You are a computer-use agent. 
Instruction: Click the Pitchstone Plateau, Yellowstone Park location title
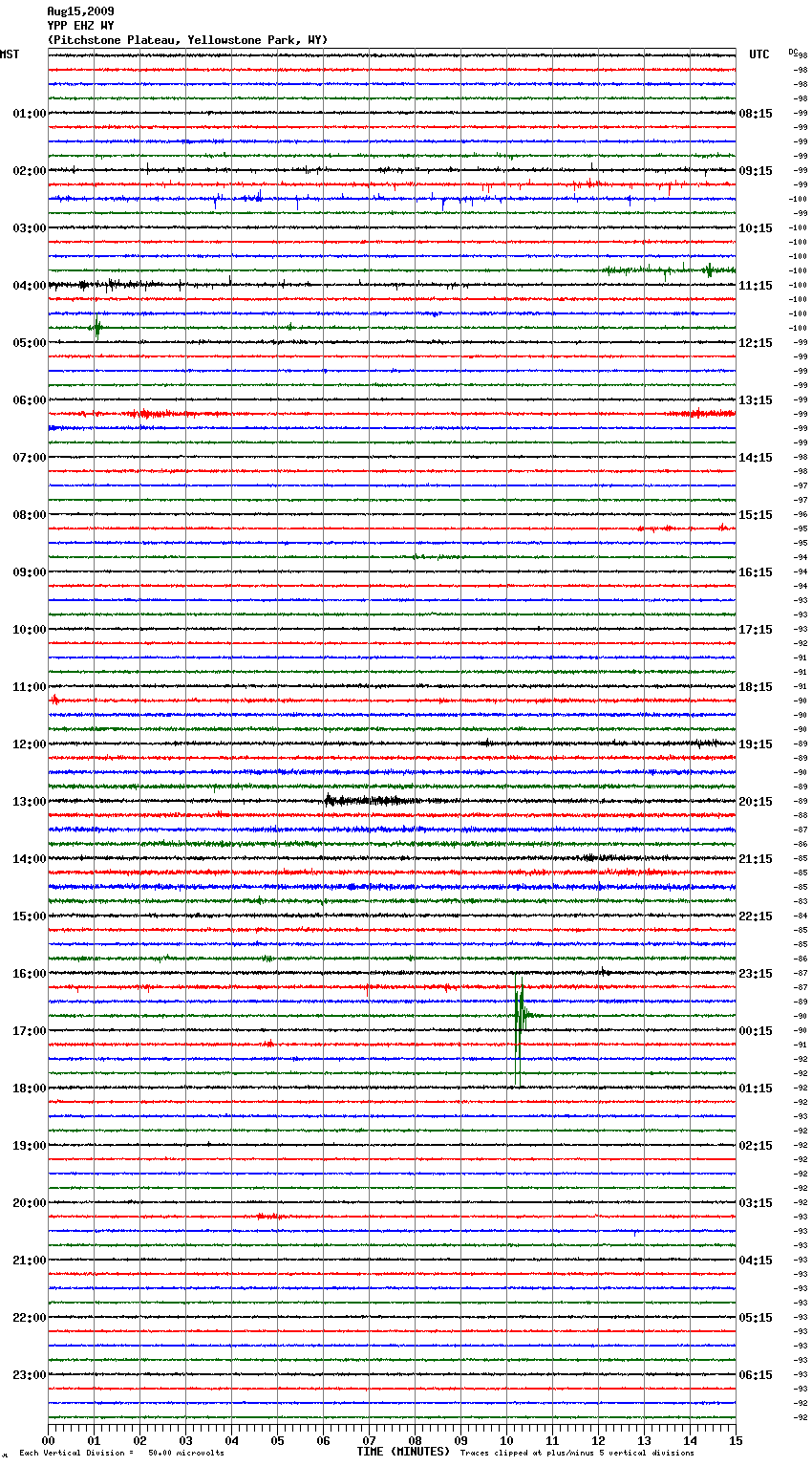[x=187, y=40]
